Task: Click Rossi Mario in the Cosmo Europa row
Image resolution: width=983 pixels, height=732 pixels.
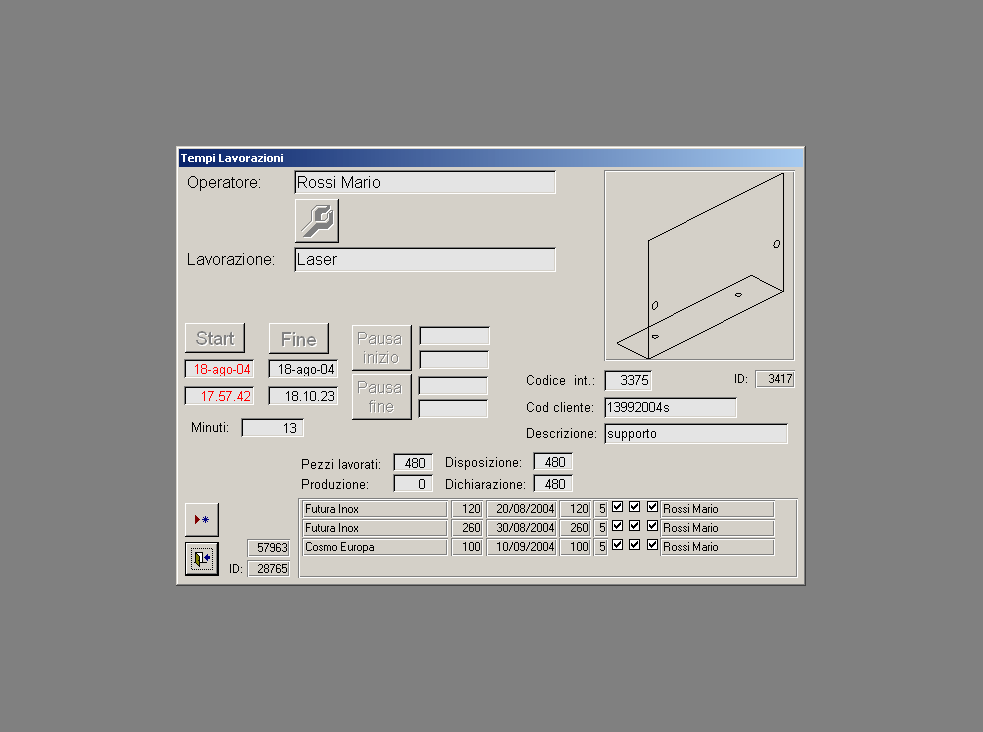Action: click(717, 547)
